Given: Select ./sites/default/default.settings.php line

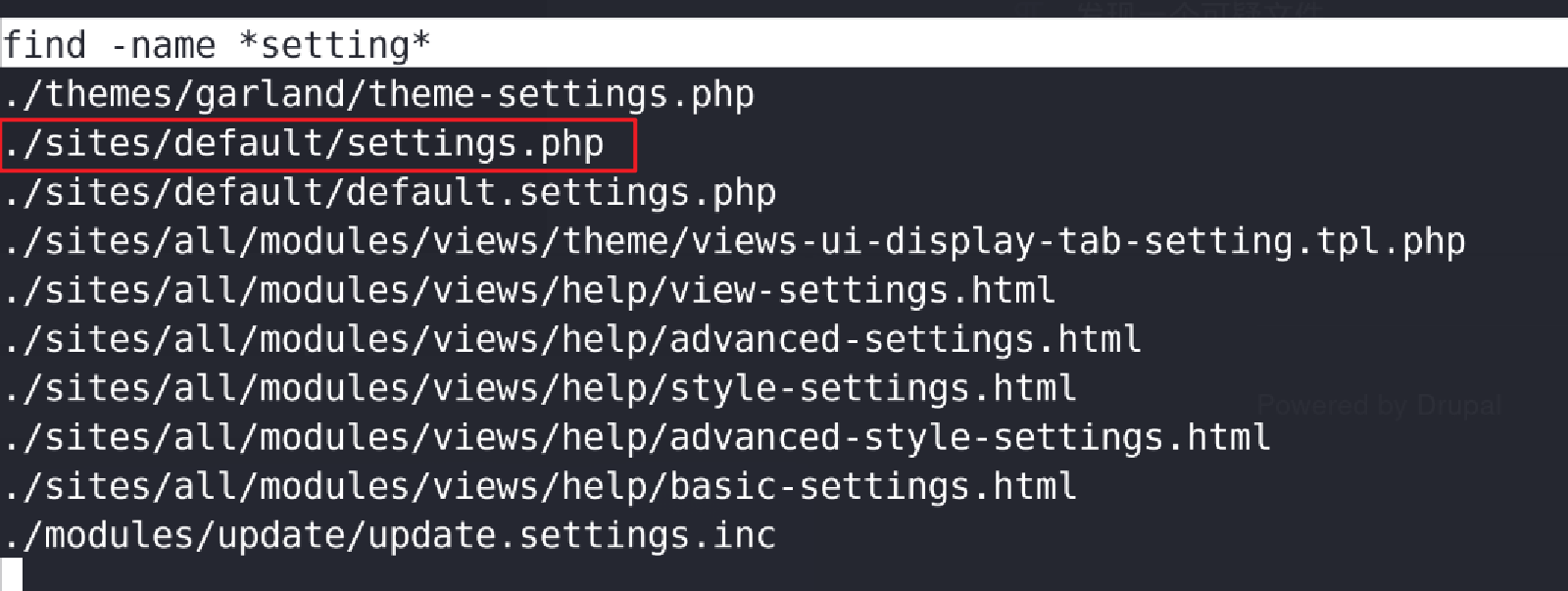Looking at the screenshot, I should pos(389,193).
